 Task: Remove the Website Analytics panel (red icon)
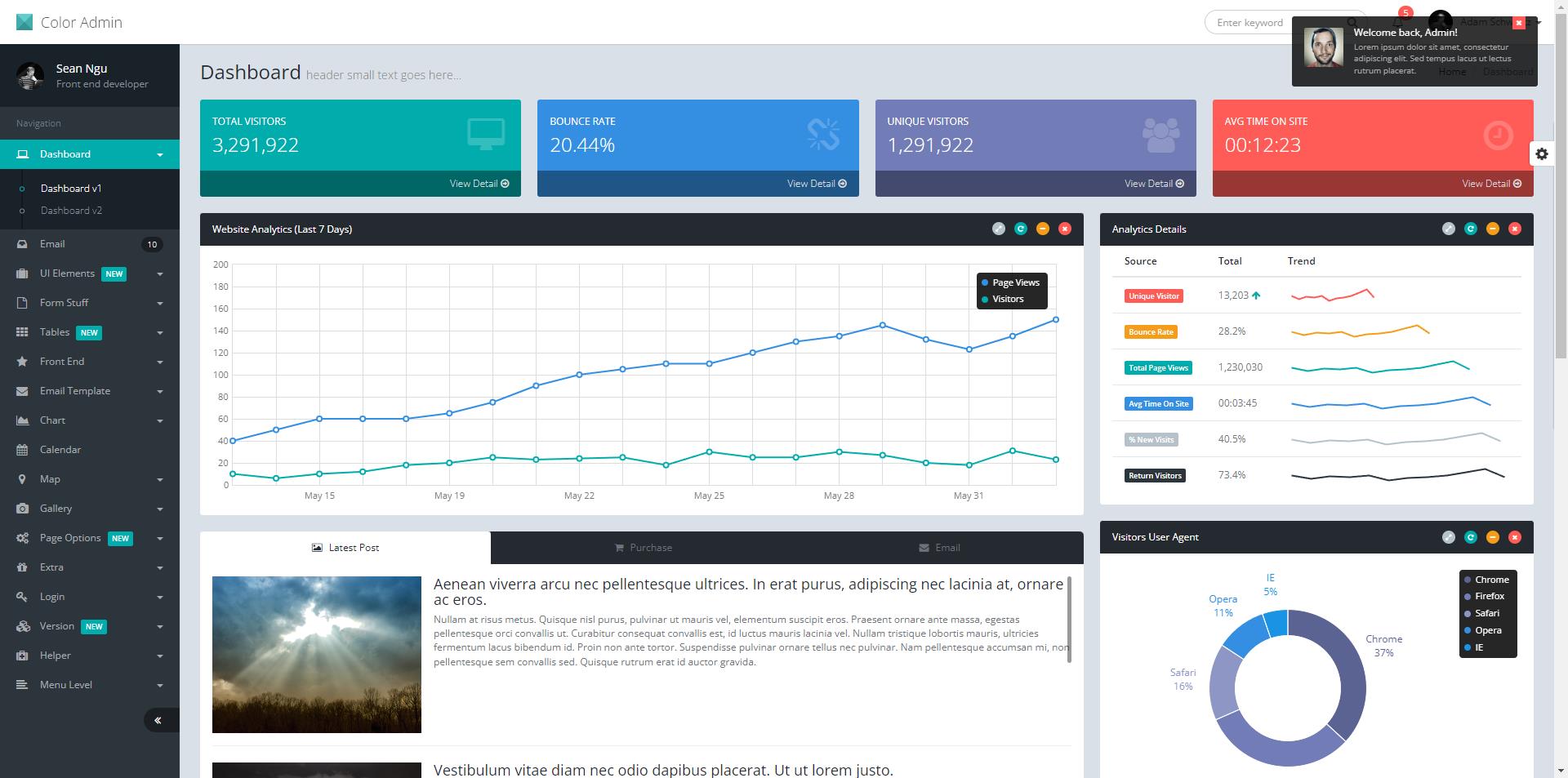pos(1064,229)
